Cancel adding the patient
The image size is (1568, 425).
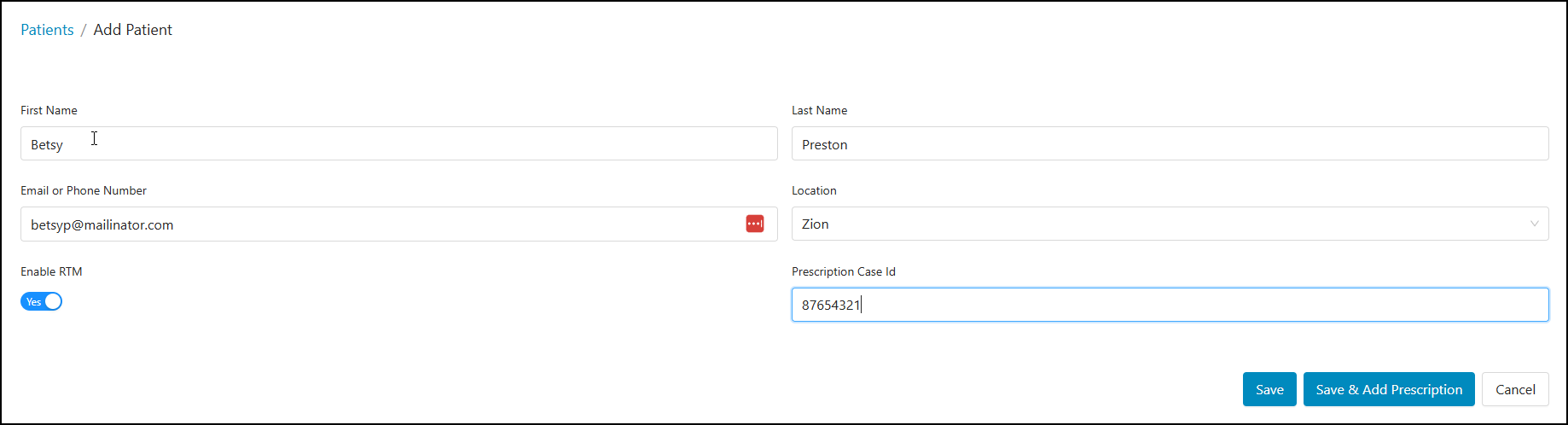[x=1514, y=389]
